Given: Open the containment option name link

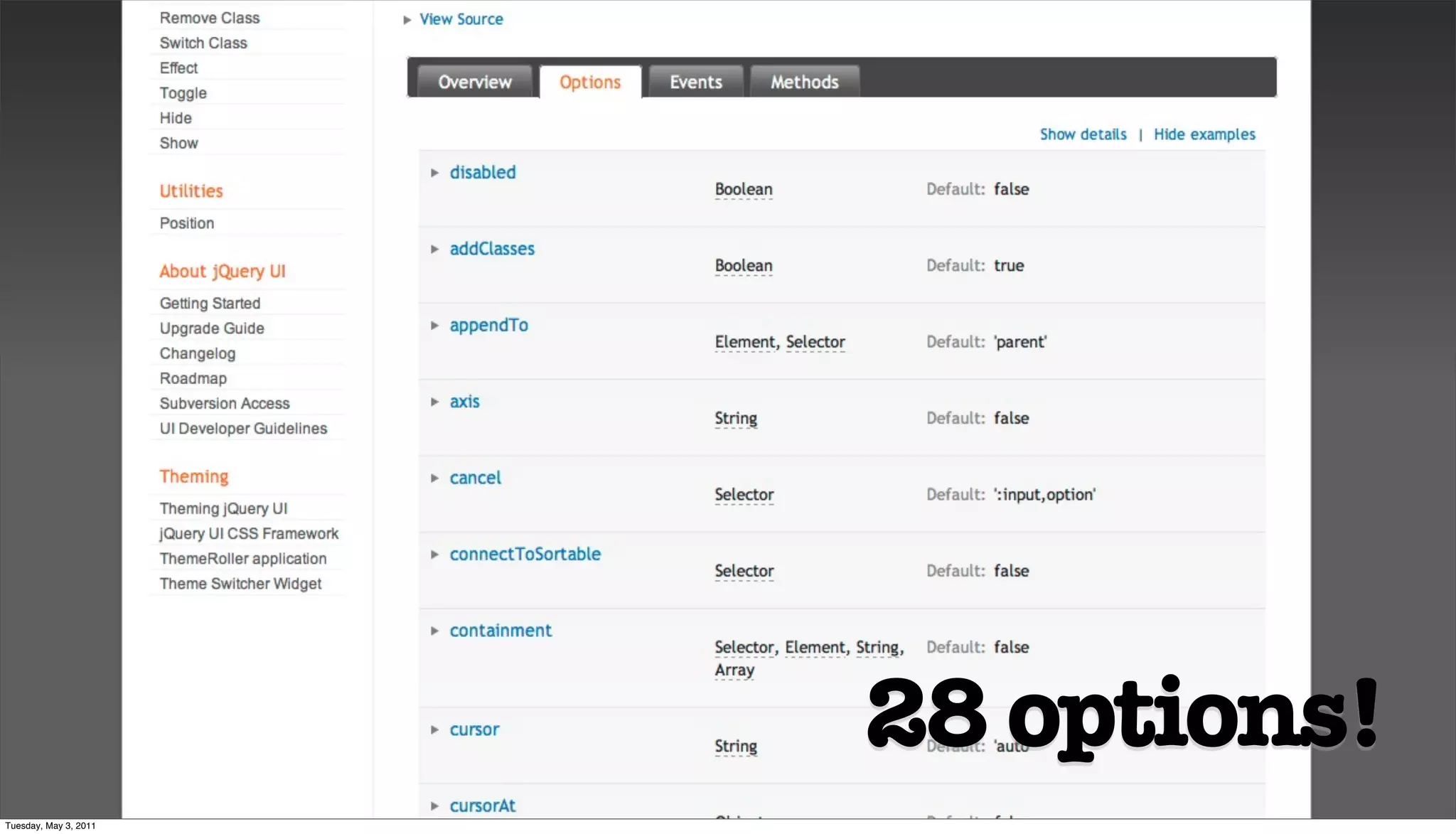Looking at the screenshot, I should pos(500,631).
